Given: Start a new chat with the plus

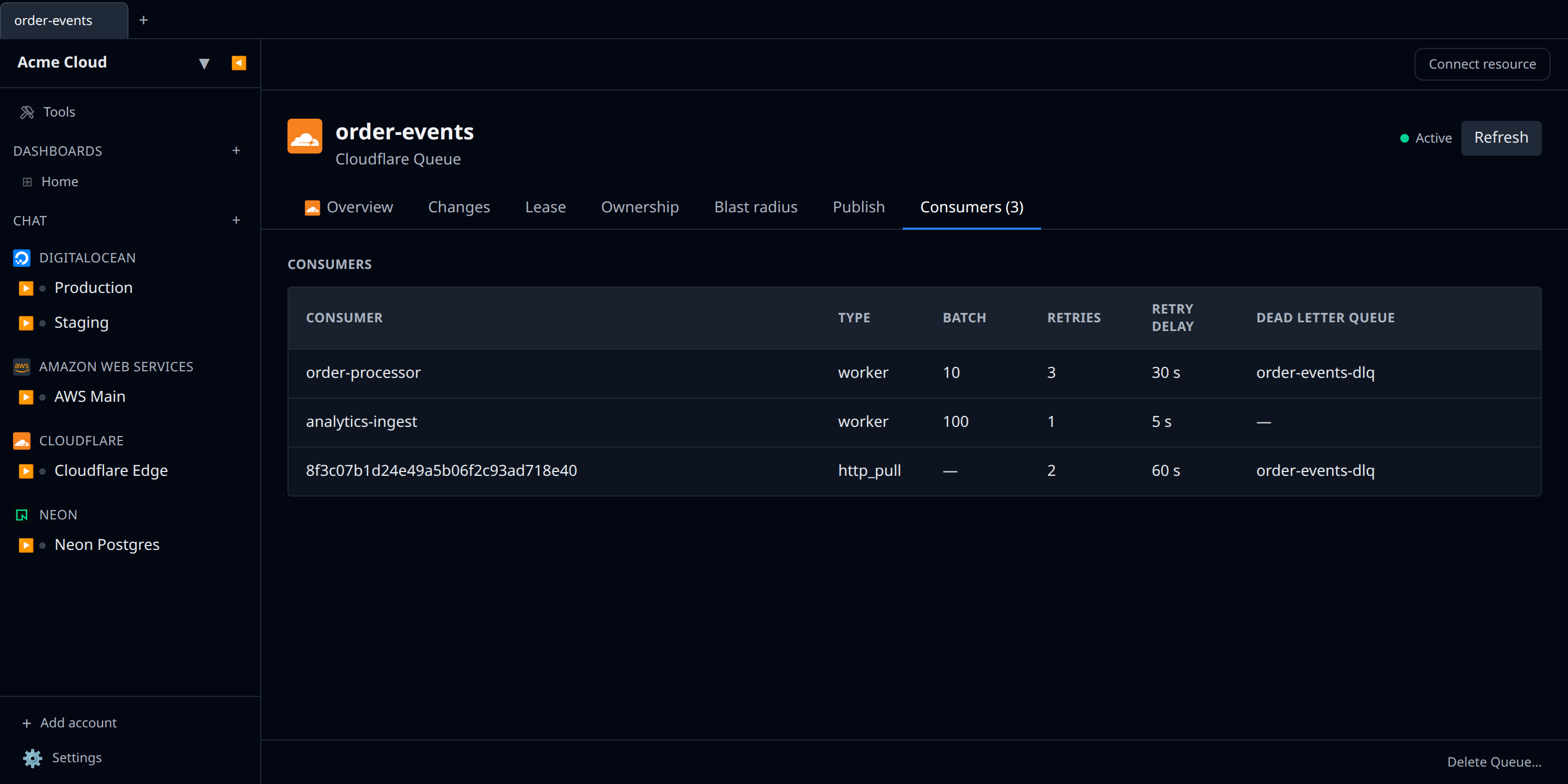Looking at the screenshot, I should [236, 220].
